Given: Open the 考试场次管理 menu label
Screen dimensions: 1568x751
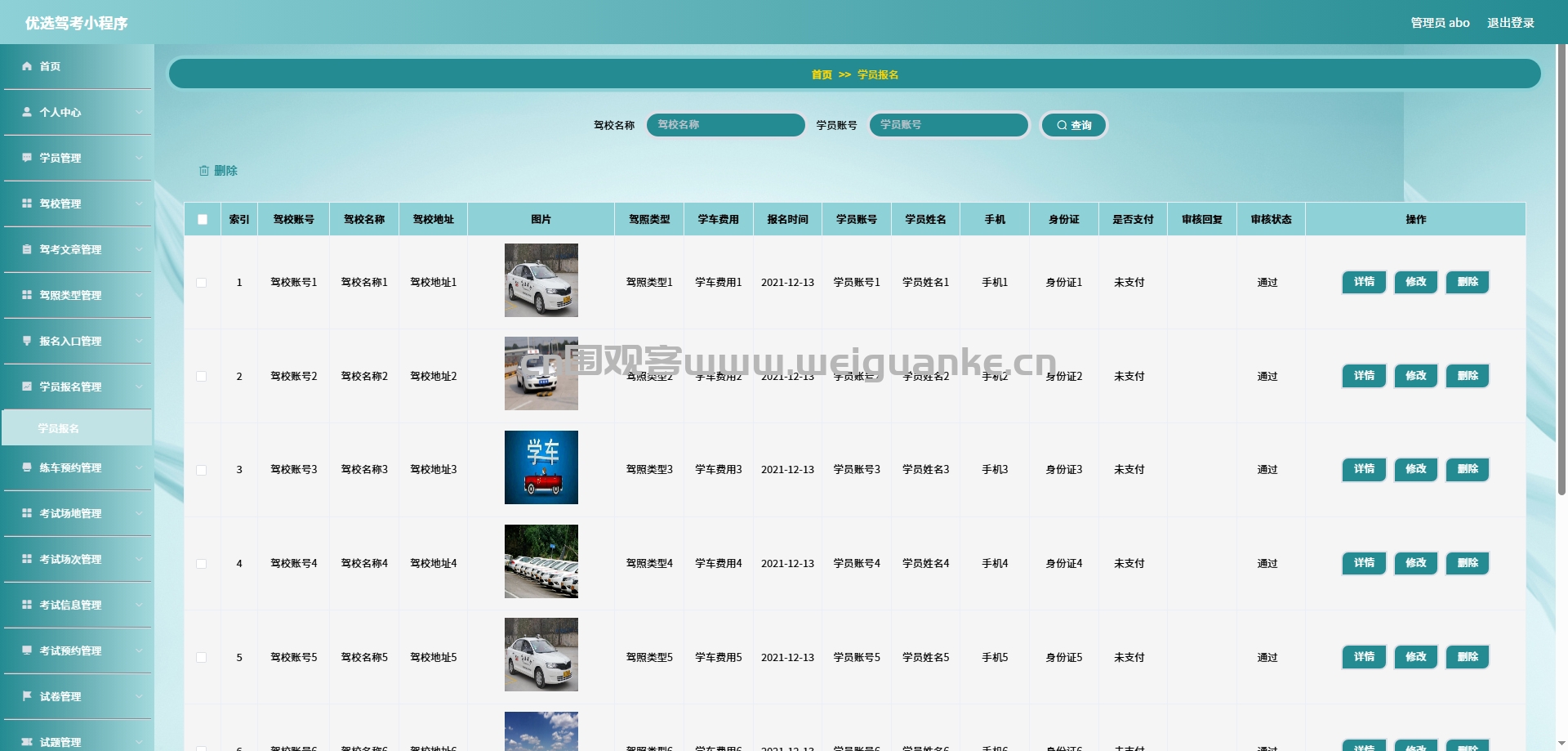Looking at the screenshot, I should pyautogui.click(x=70, y=559).
